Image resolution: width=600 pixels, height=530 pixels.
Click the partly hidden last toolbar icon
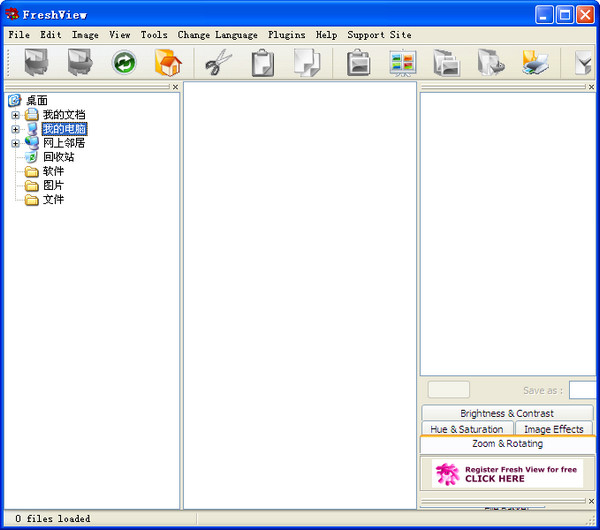click(x=583, y=63)
